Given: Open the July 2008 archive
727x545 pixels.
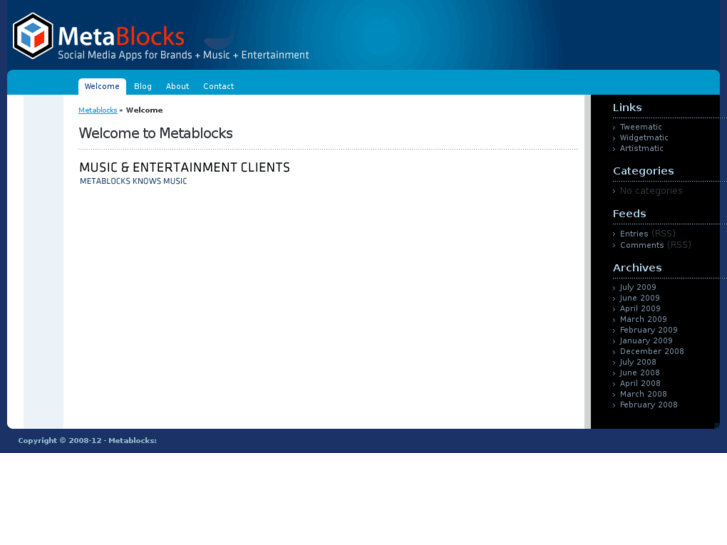Looking at the screenshot, I should 638,362.
